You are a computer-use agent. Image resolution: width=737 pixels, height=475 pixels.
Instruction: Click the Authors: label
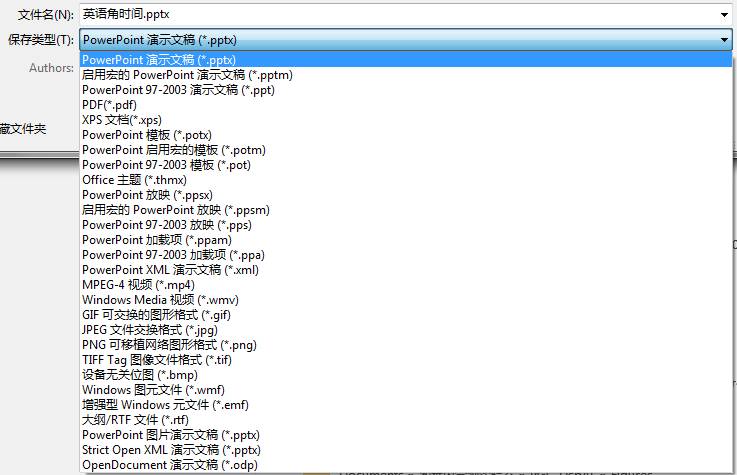click(x=51, y=68)
